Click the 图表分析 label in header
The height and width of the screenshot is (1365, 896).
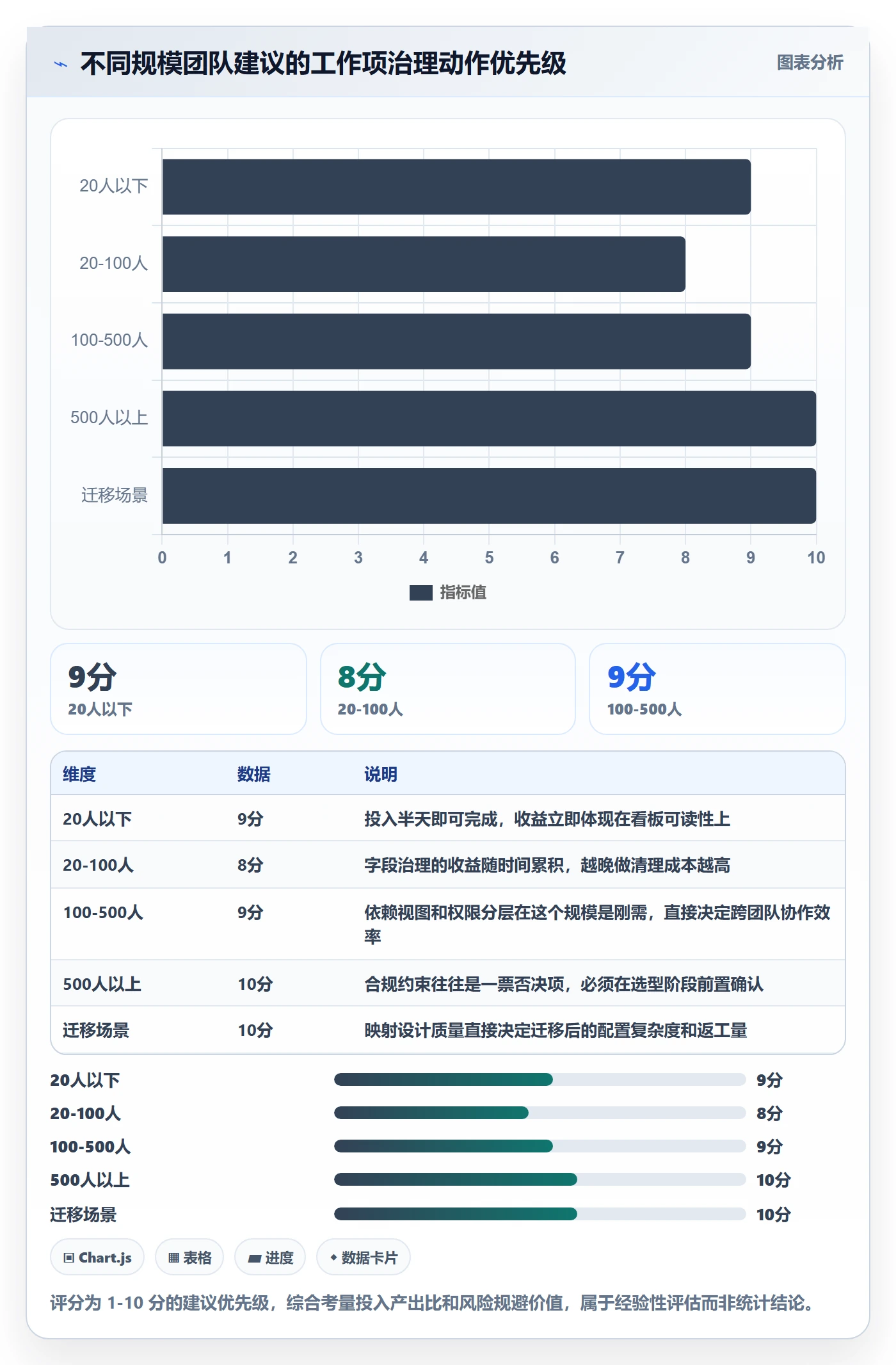(810, 62)
